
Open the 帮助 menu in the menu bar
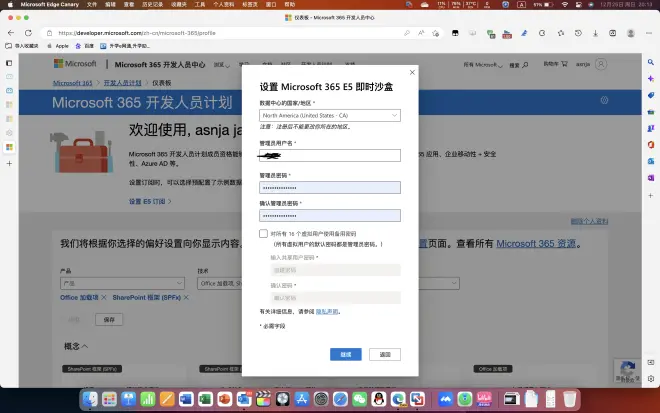pyautogui.click(x=290, y=5)
